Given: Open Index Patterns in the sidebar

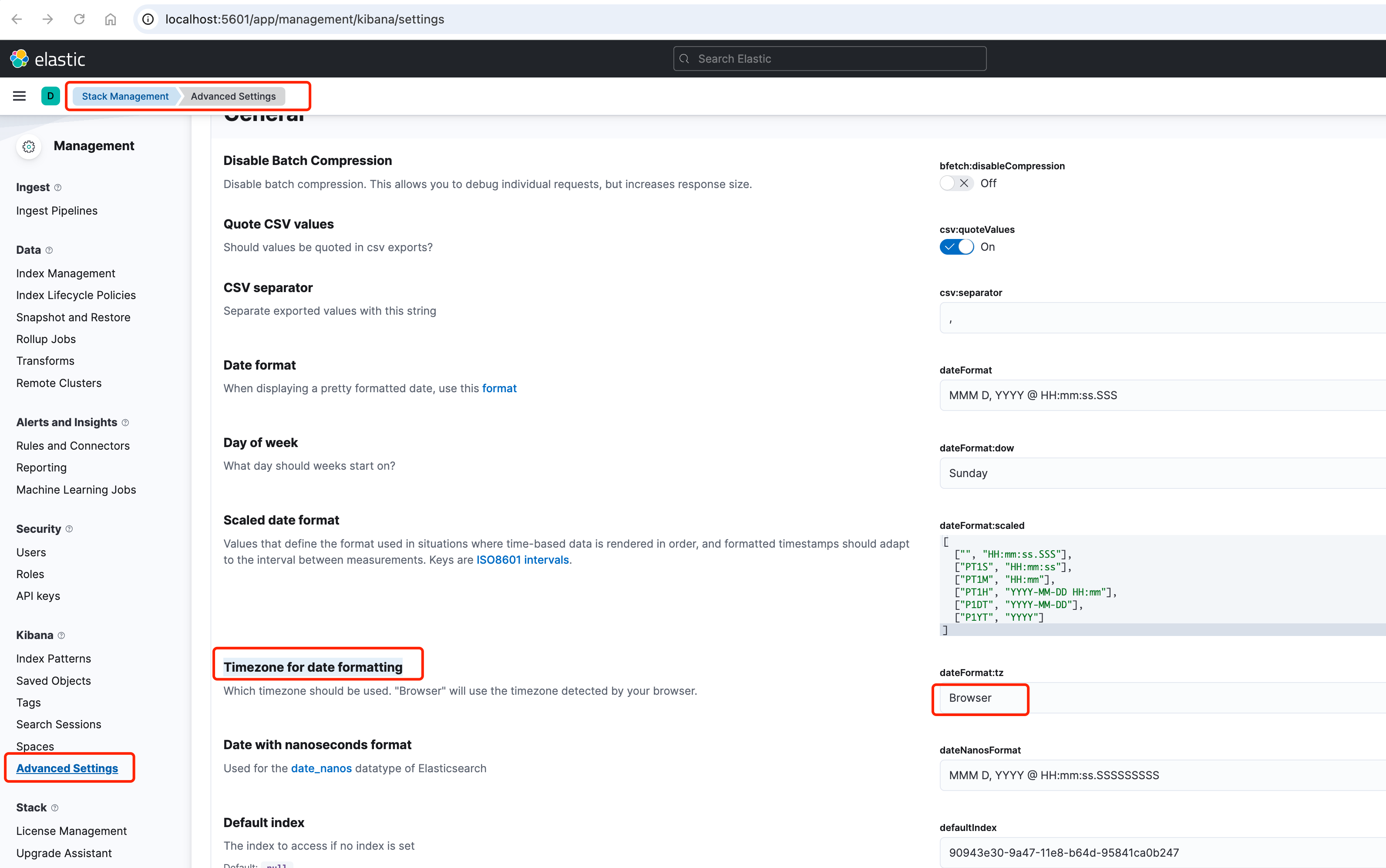Looking at the screenshot, I should pos(54,659).
